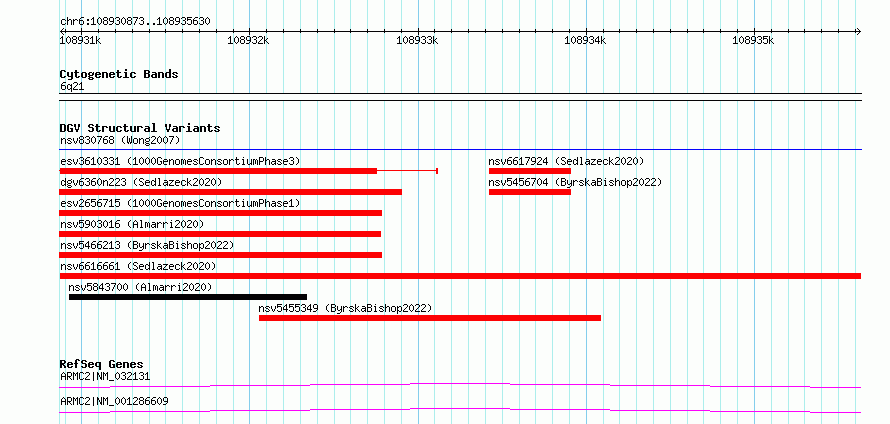
Task: Click the 108934k ruler tick label
Action: pos(585,40)
